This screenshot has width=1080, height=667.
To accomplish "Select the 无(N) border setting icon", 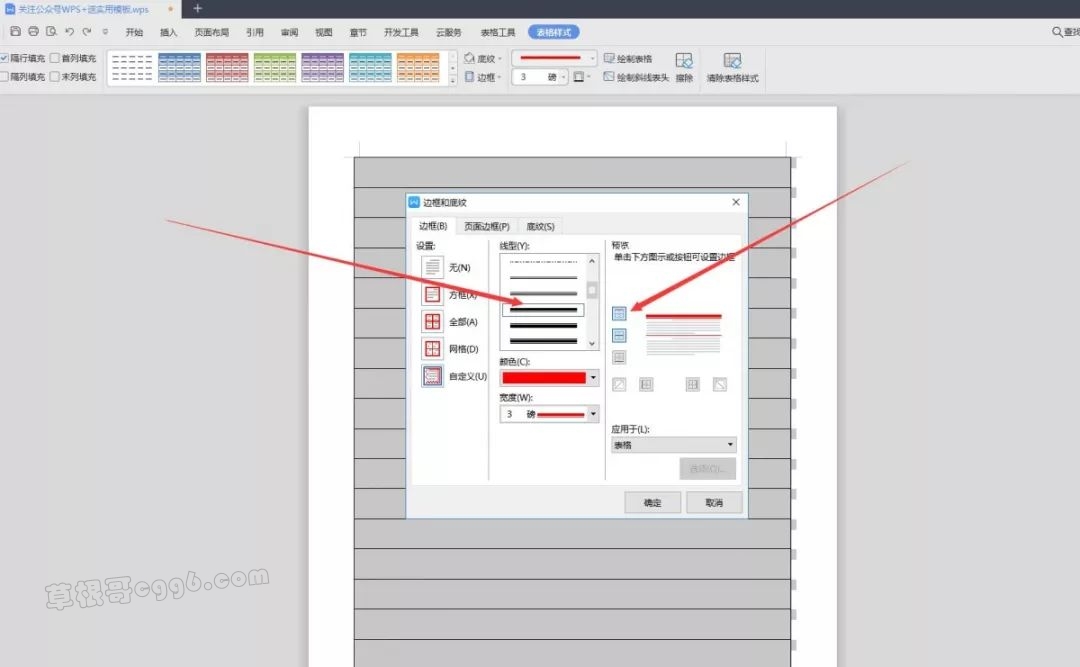I will click(432, 267).
